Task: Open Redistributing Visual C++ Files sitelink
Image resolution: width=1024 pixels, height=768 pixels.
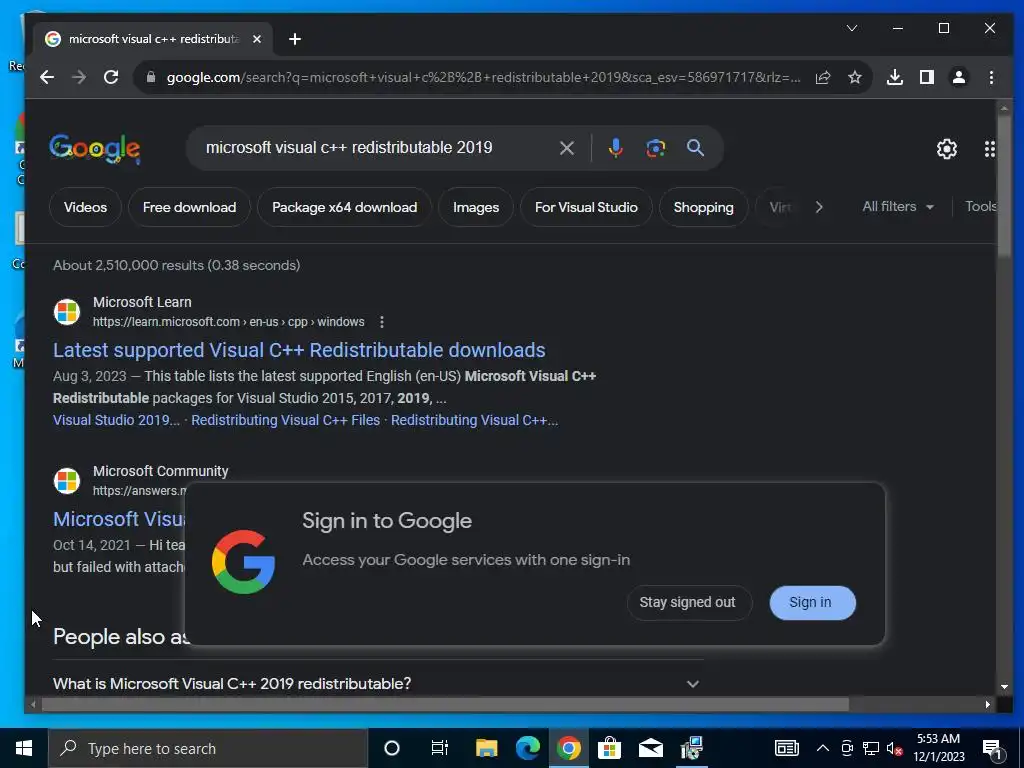Action: [285, 420]
